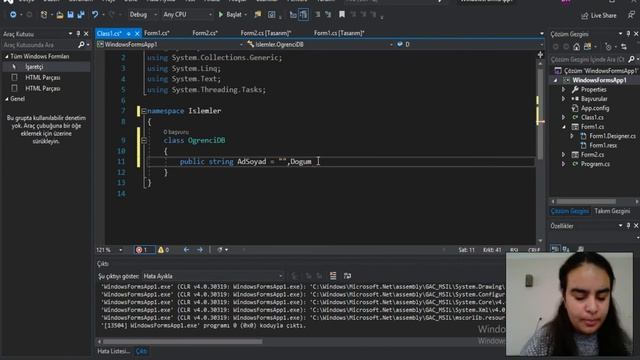Click the Clear All output icon
The width and height of the screenshot is (640, 360).
[333, 276]
